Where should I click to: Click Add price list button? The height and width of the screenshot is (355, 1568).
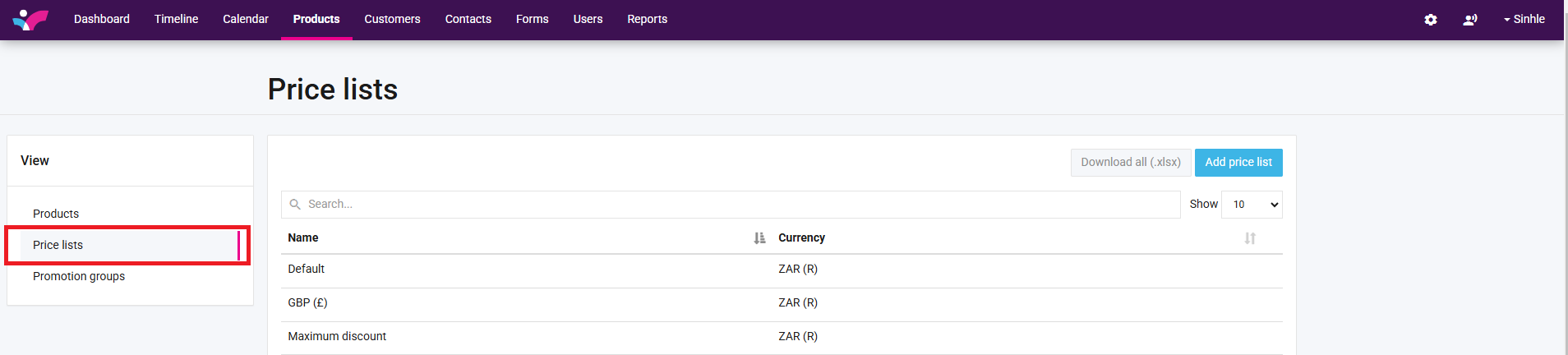(1238, 163)
